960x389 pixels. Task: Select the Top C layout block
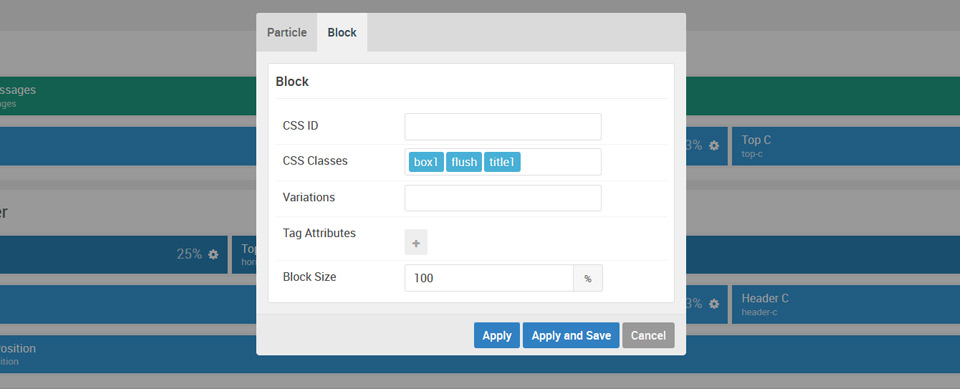[x=846, y=146]
